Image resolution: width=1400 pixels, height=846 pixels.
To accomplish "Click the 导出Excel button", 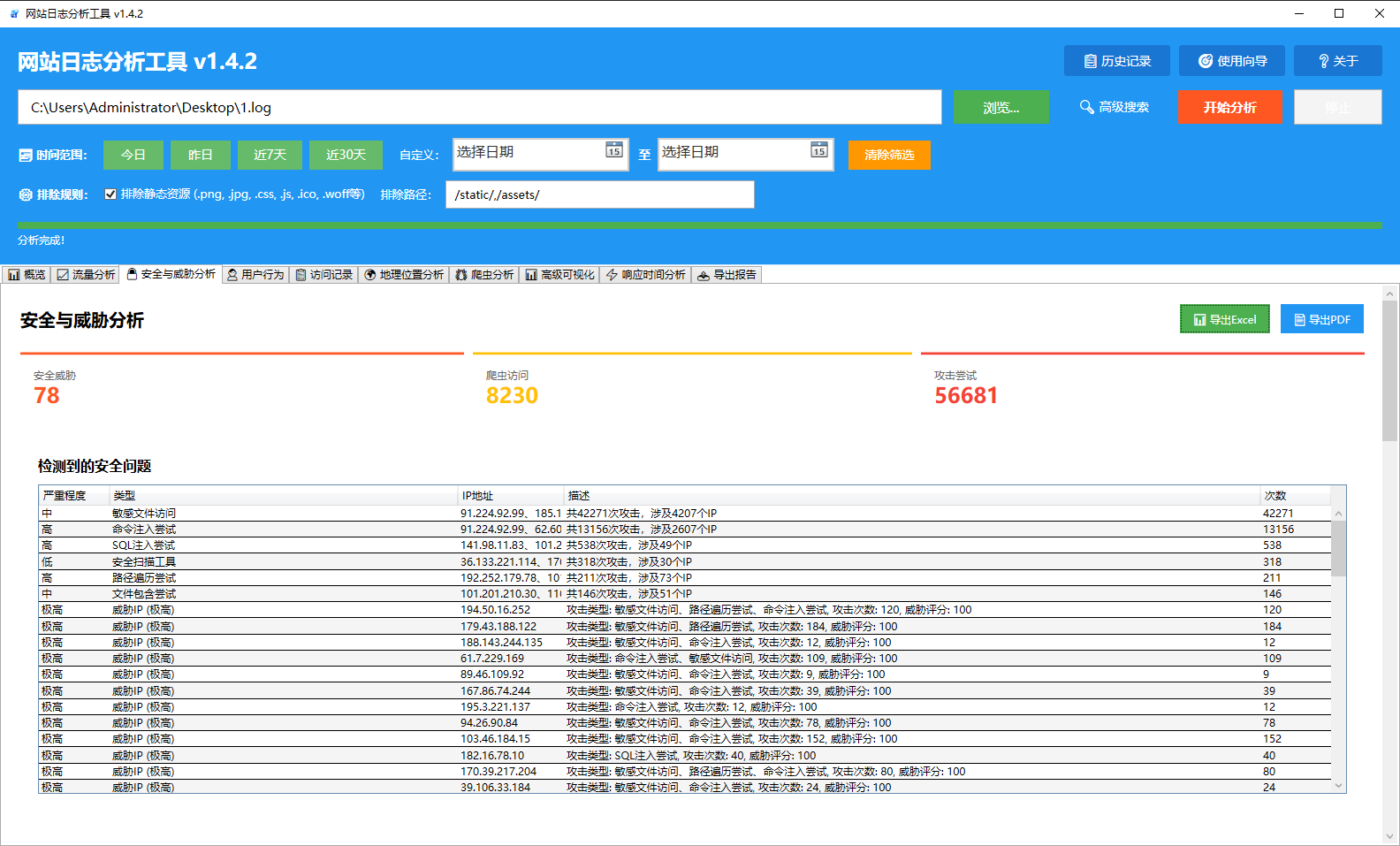I will [1224, 319].
